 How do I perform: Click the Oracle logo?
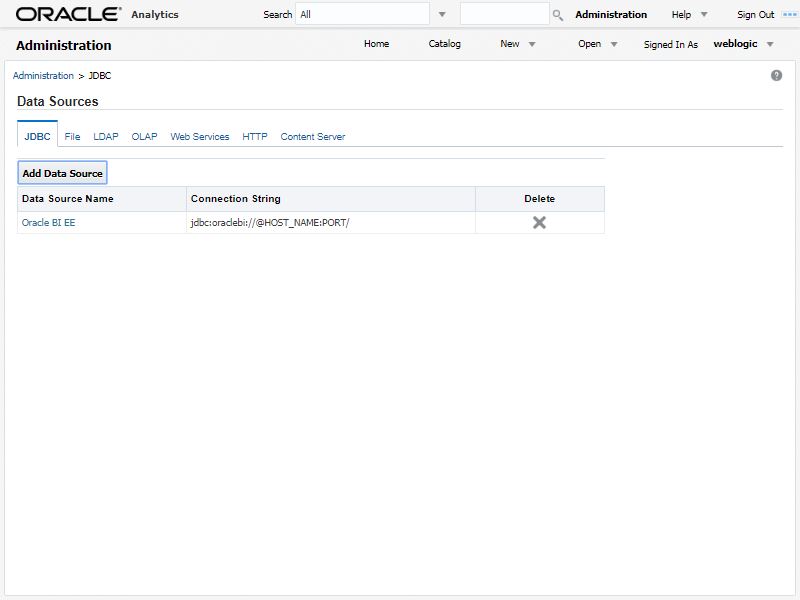click(x=69, y=14)
